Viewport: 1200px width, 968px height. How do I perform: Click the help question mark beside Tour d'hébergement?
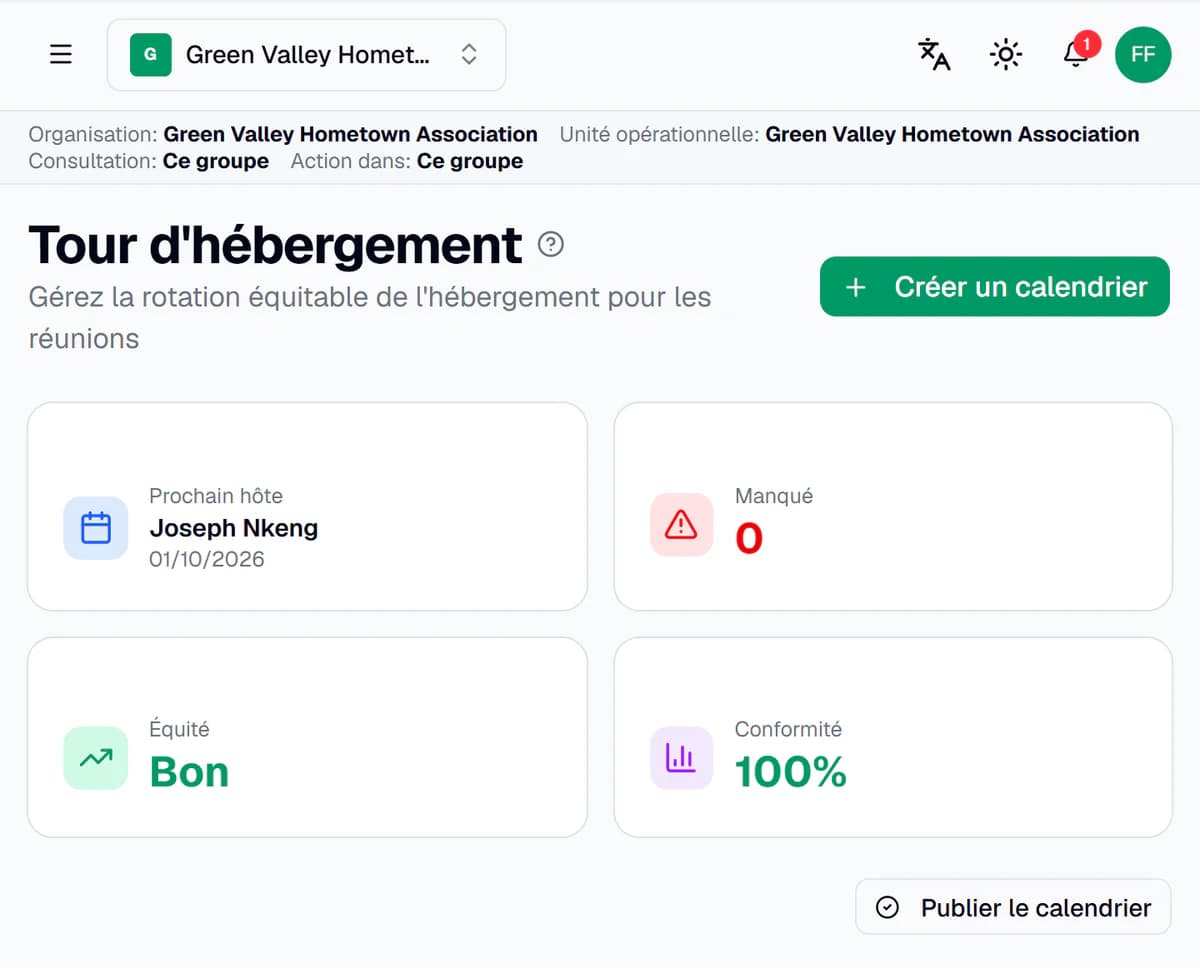click(551, 244)
